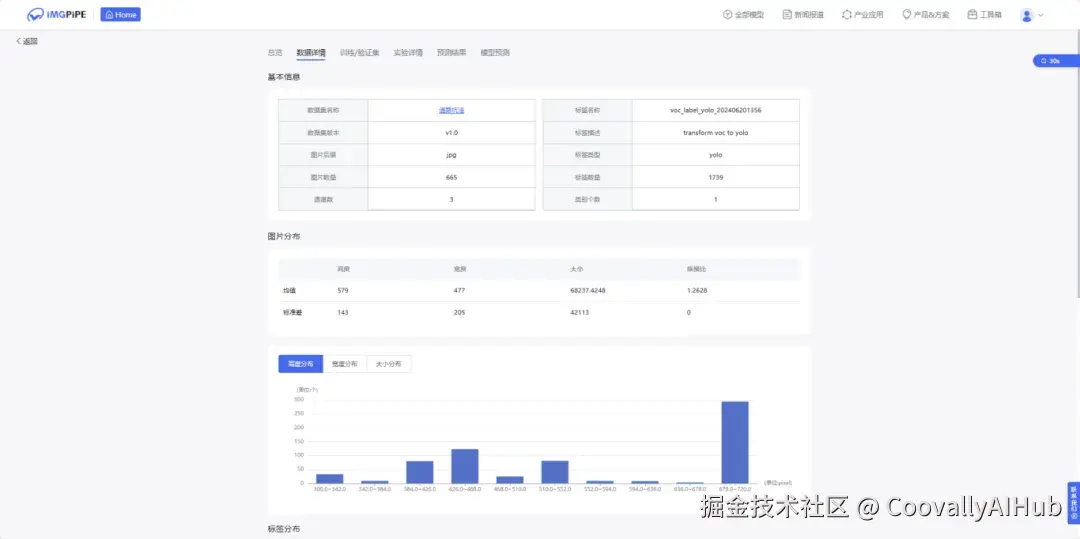Click the user avatar icon
Viewport: 1080px width, 539px height.
tap(1027, 15)
